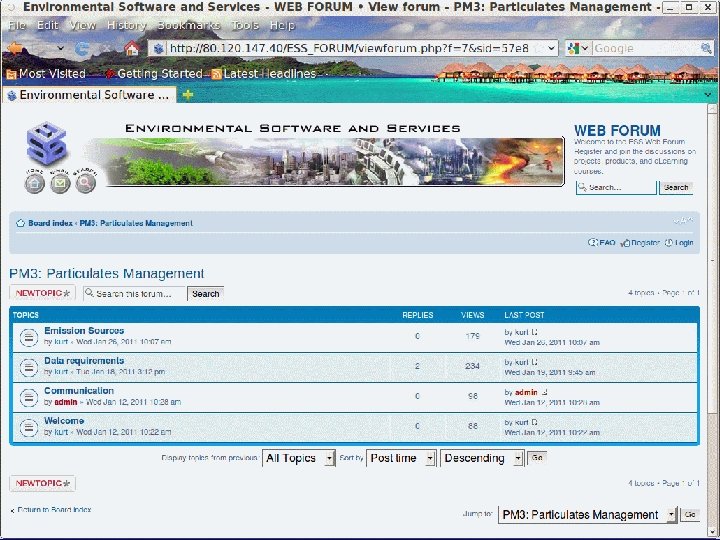
Task: Open the admin author link under Communication
Action: pos(66,402)
